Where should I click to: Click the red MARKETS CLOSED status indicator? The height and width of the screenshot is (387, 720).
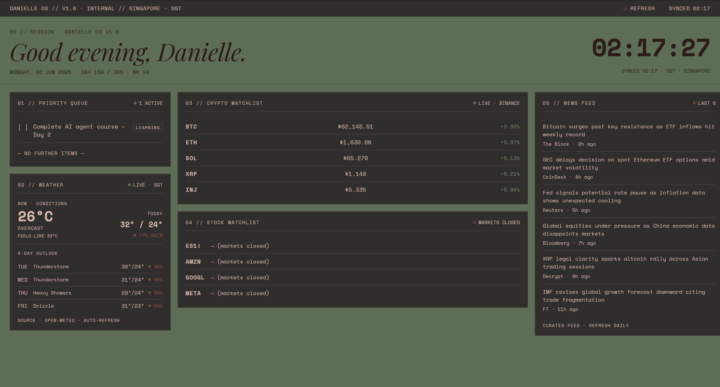pos(497,223)
